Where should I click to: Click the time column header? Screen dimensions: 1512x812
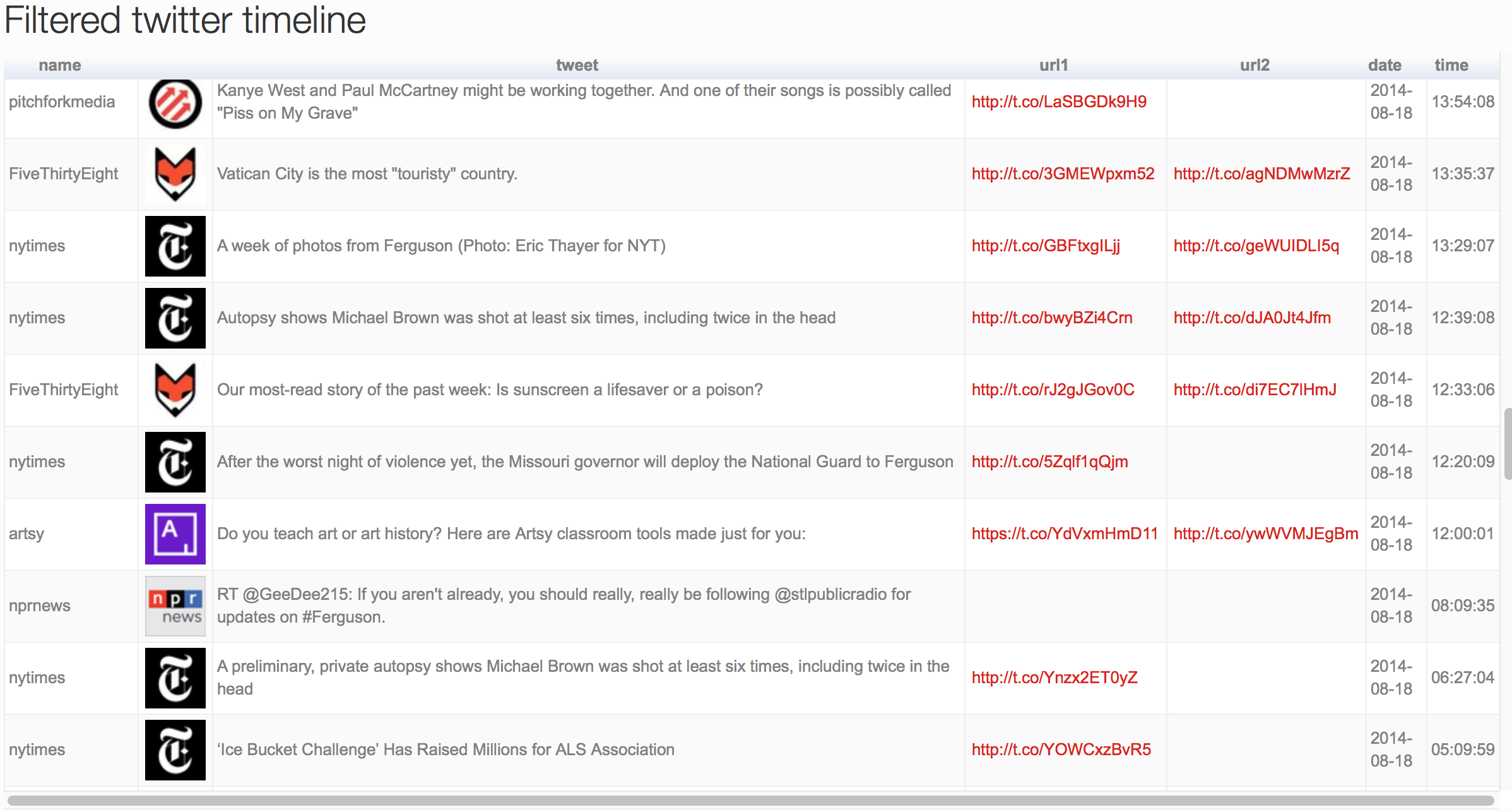pyautogui.click(x=1451, y=66)
